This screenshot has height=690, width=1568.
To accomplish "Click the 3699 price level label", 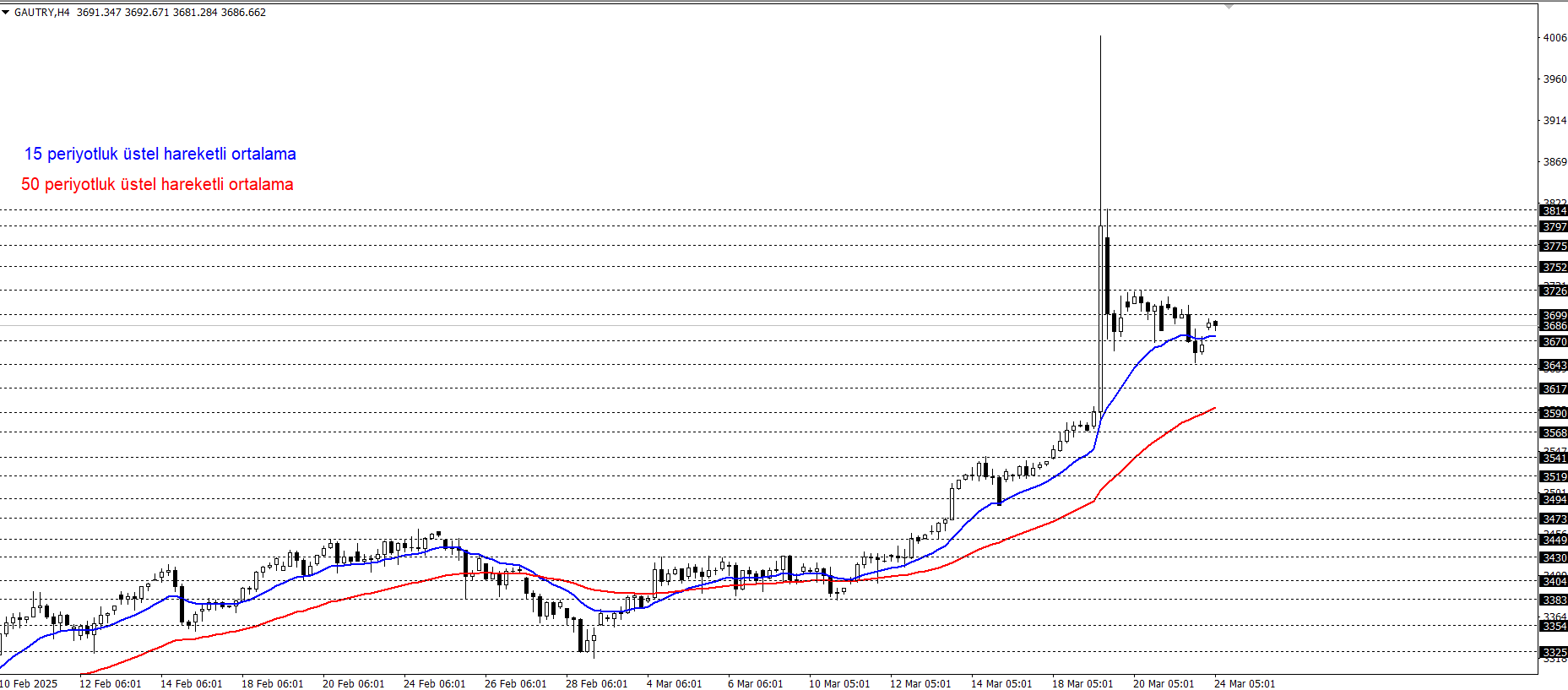I will (x=1554, y=315).
